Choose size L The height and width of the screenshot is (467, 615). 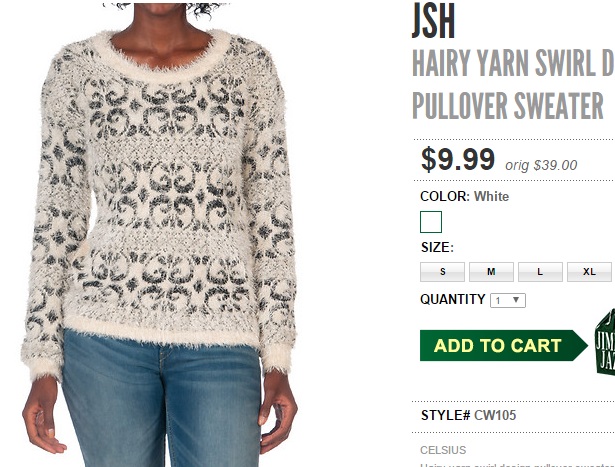540,272
